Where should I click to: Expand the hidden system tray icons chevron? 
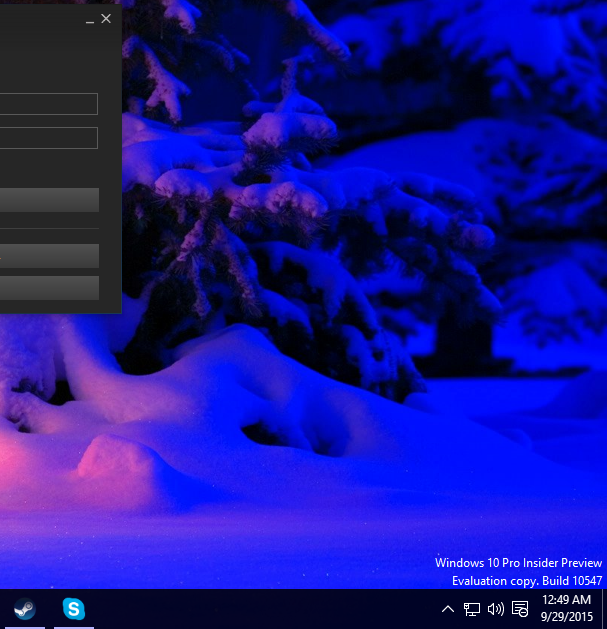(447, 608)
